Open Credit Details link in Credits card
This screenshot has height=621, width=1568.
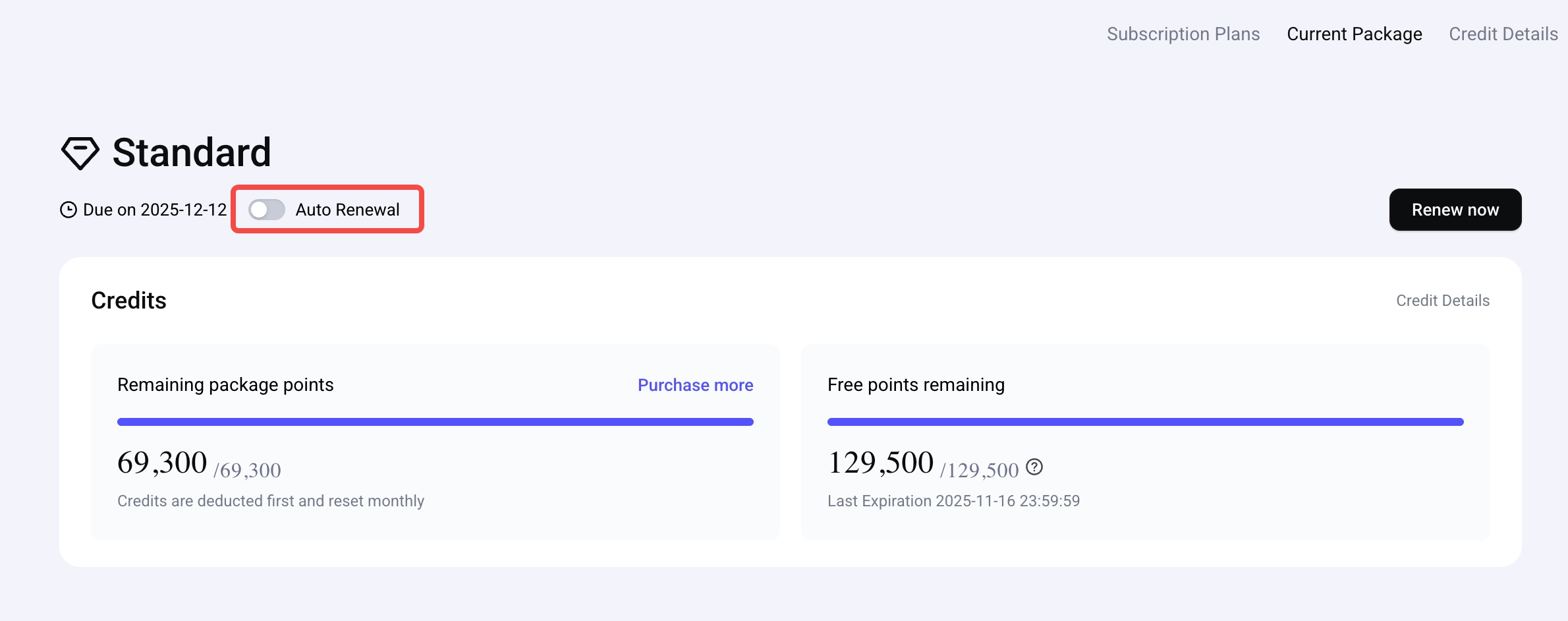[x=1442, y=301]
